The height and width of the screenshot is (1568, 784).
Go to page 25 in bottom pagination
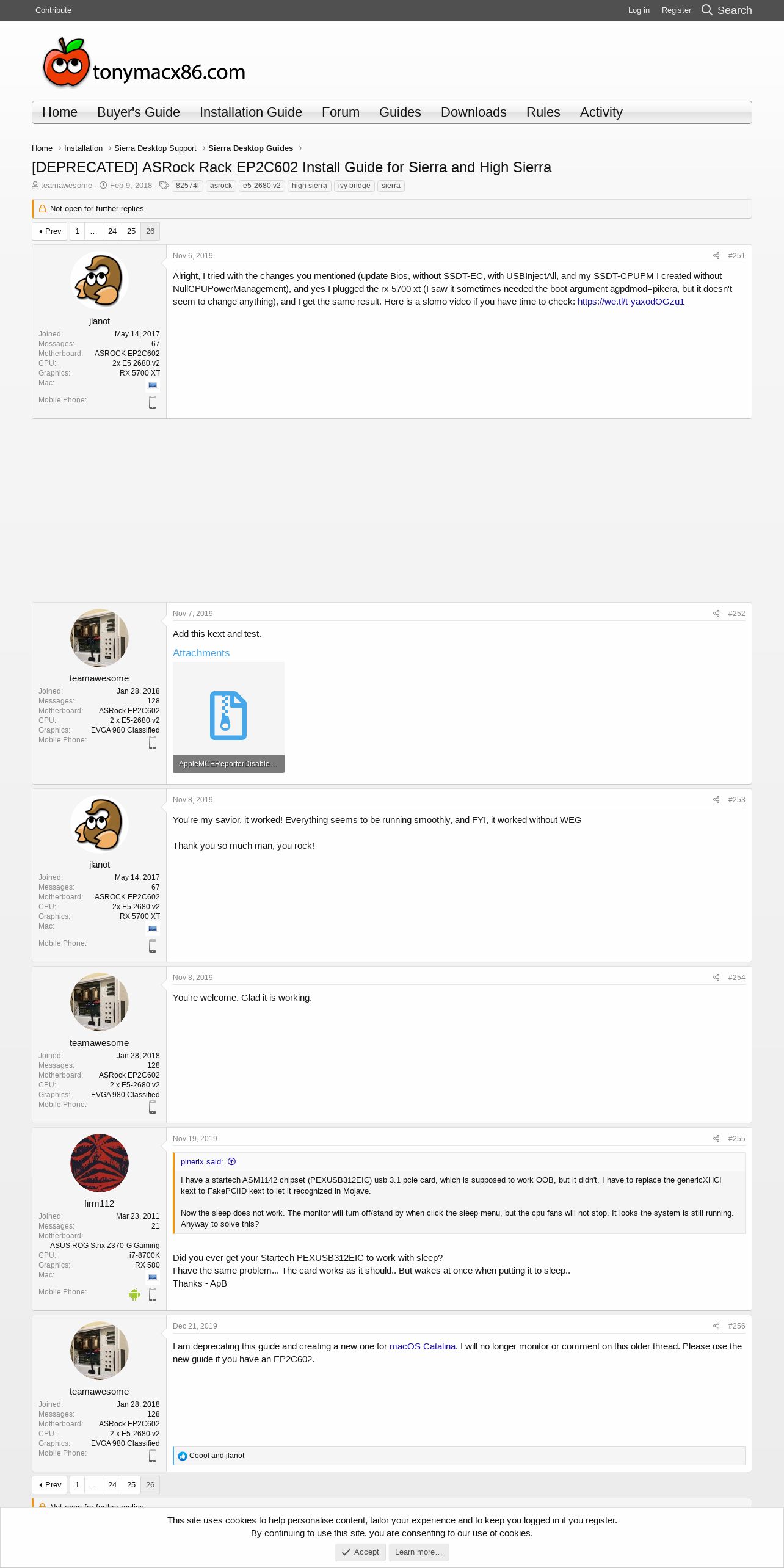(x=131, y=1485)
